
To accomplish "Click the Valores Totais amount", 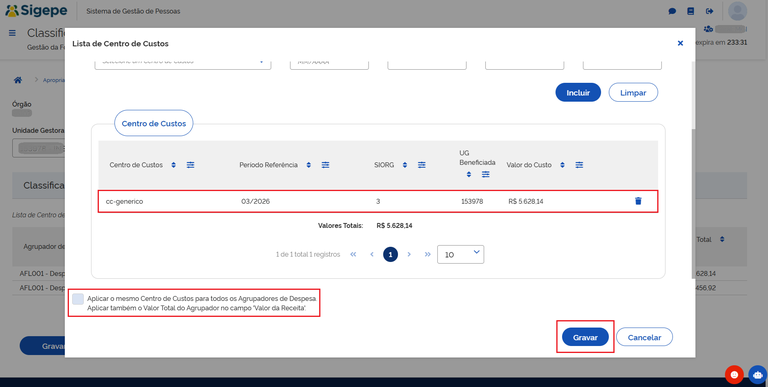I will 394,226.
